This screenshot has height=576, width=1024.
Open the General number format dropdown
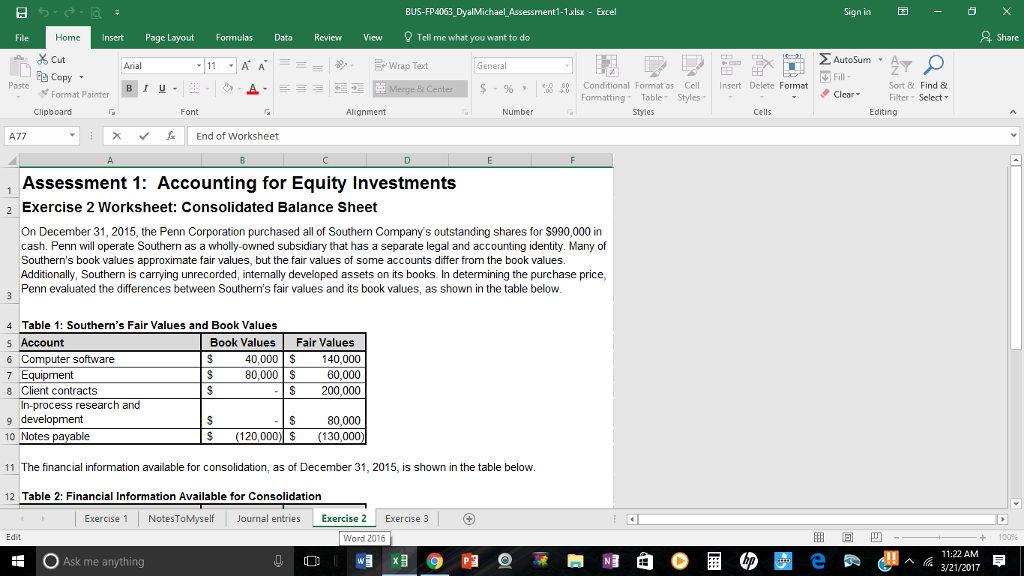coord(567,64)
